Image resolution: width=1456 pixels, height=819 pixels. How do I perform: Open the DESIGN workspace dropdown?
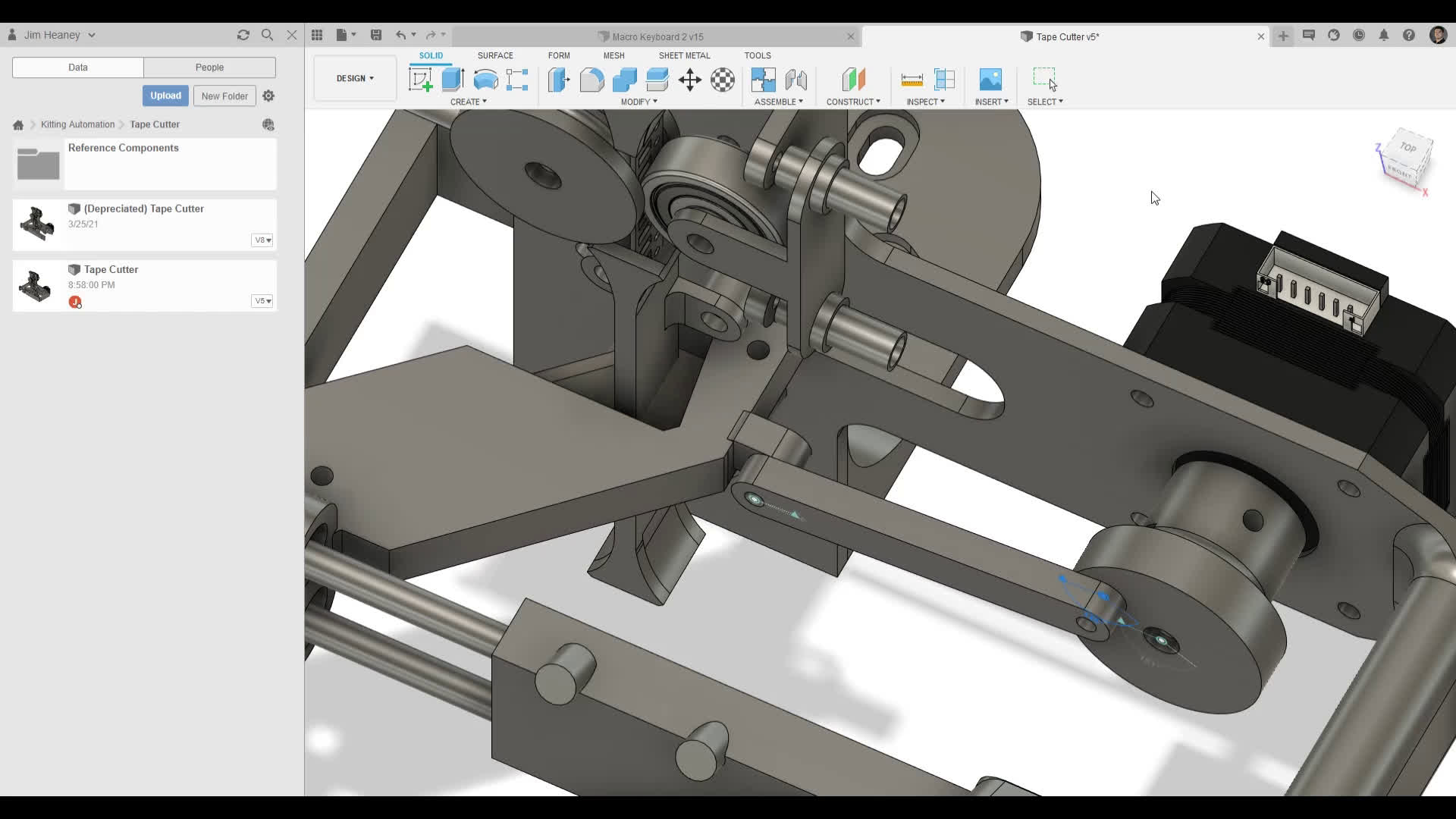click(355, 78)
